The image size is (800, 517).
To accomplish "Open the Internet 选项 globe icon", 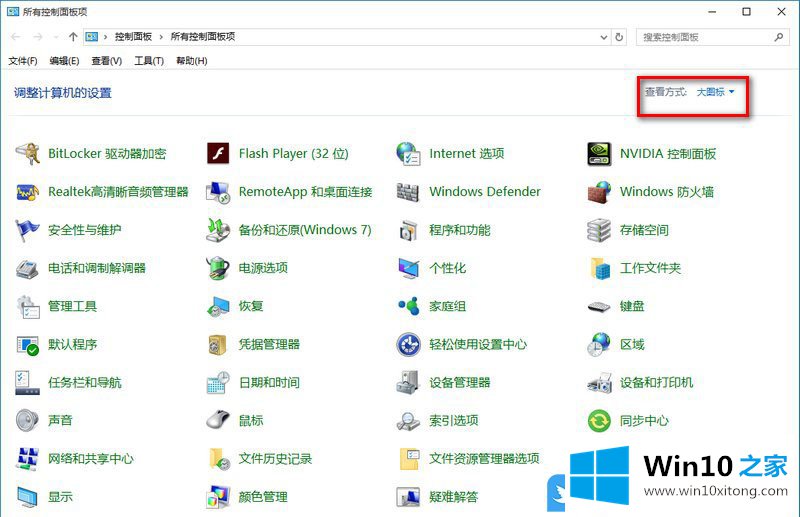I will (x=408, y=153).
